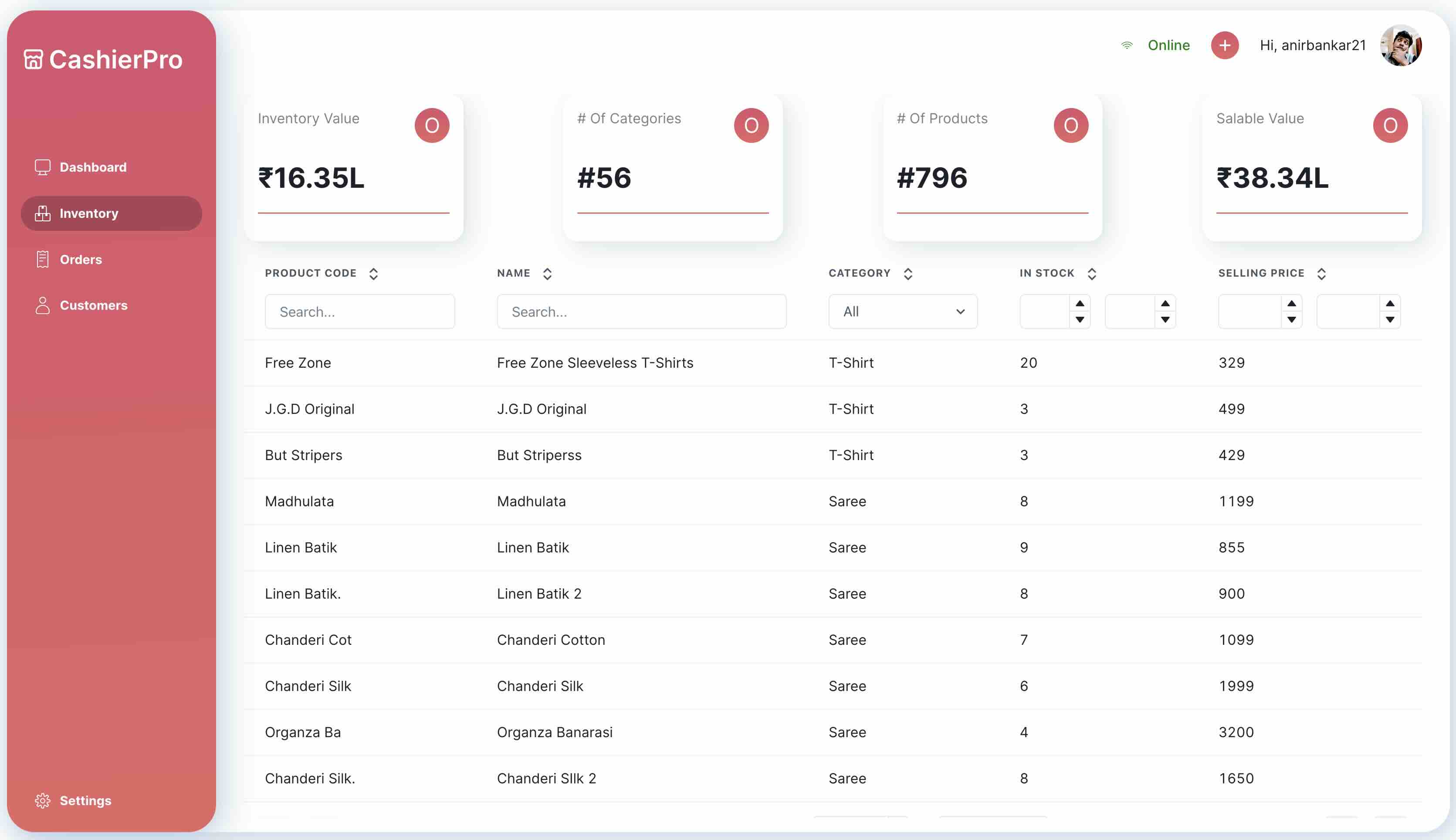Increase the In Stock minimum value stepper
The height and width of the screenshot is (840, 1456).
click(1079, 304)
